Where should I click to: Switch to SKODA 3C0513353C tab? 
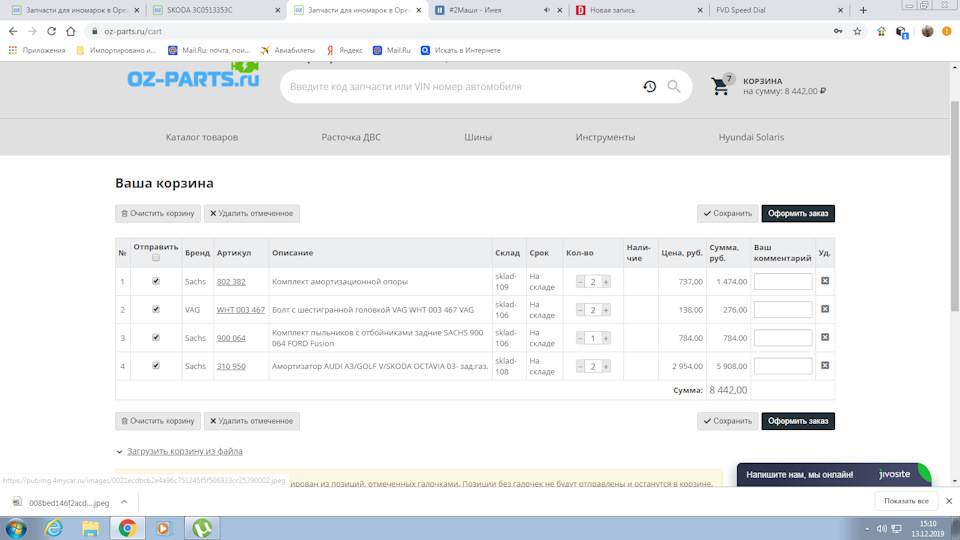[216, 10]
